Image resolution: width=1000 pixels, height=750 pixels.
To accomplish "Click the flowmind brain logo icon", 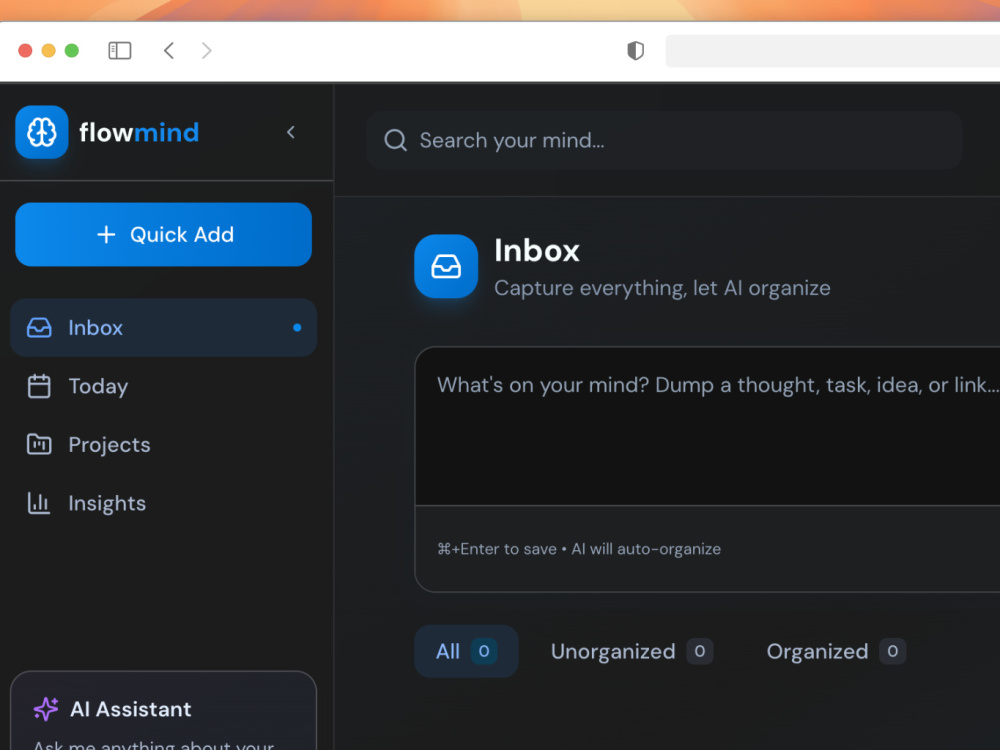I will pyautogui.click(x=41, y=132).
